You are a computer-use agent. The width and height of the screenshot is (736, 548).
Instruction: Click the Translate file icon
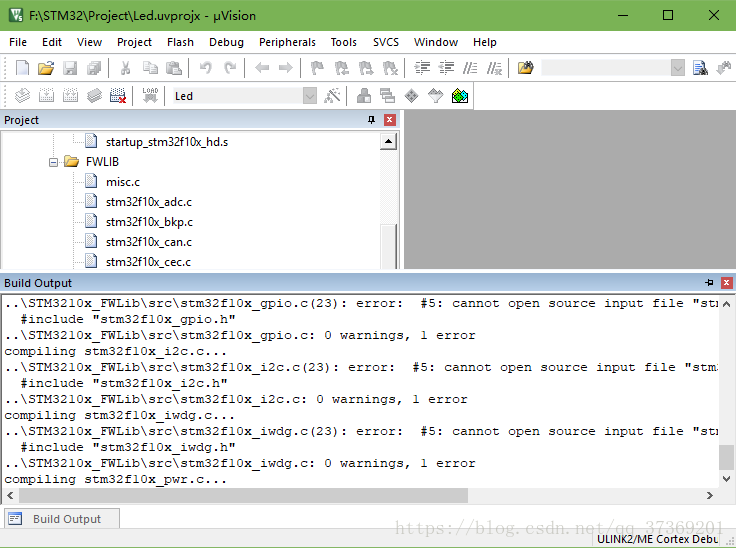point(22,96)
